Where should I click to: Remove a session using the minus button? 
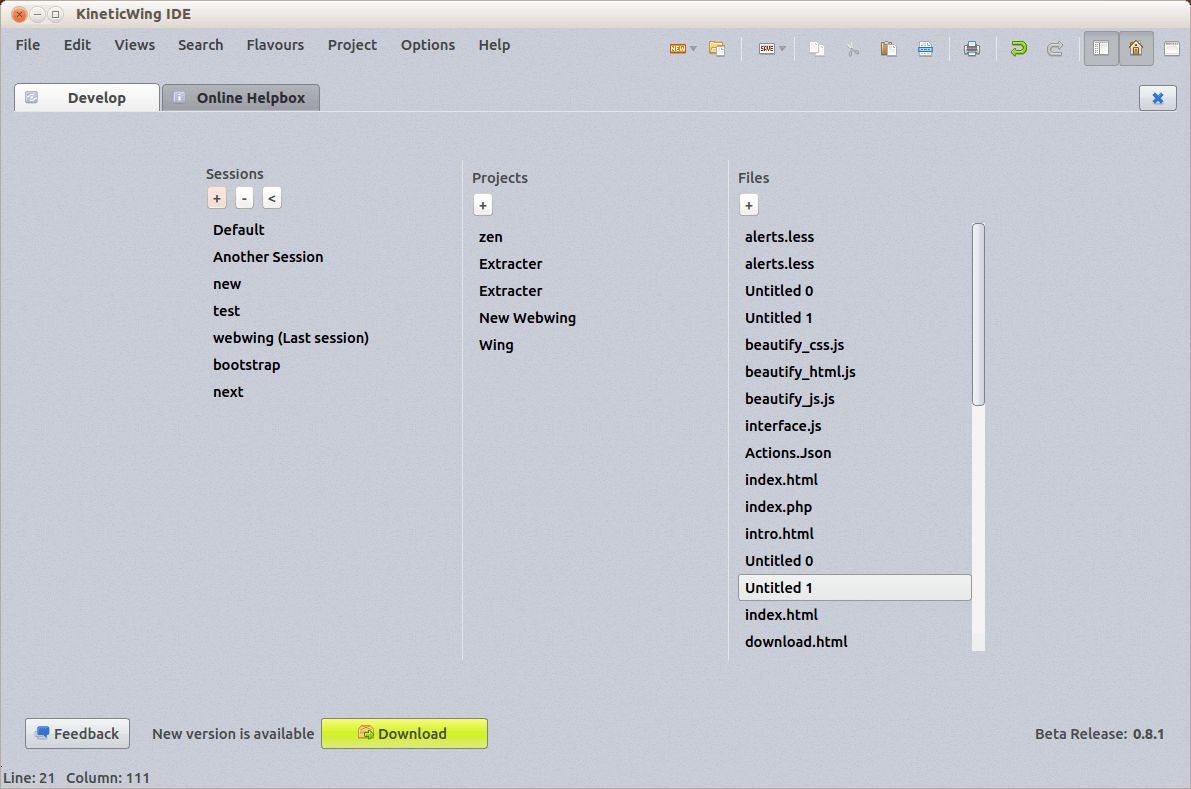(x=244, y=198)
